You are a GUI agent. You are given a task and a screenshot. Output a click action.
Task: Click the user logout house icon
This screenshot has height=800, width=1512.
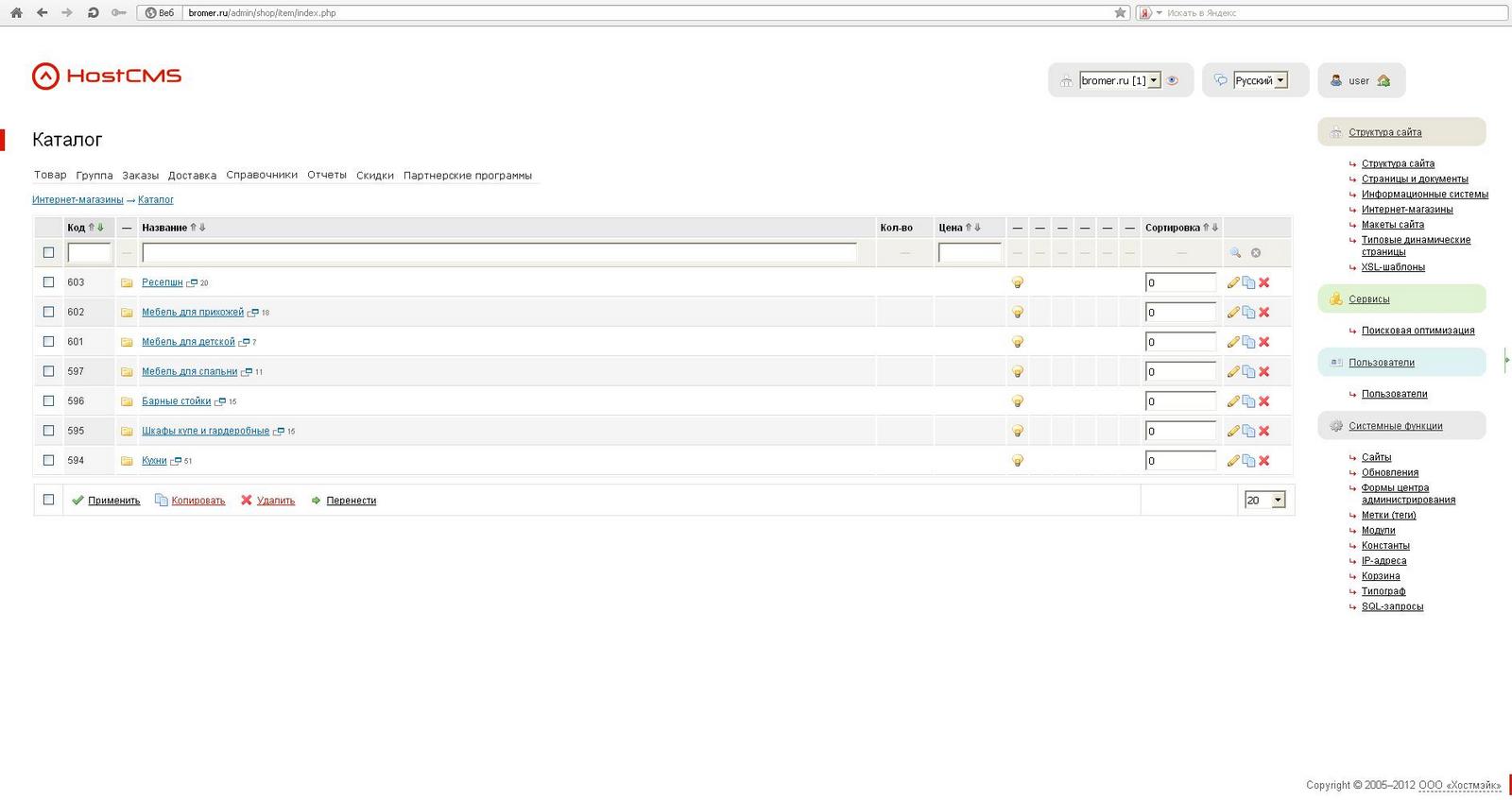[1384, 80]
